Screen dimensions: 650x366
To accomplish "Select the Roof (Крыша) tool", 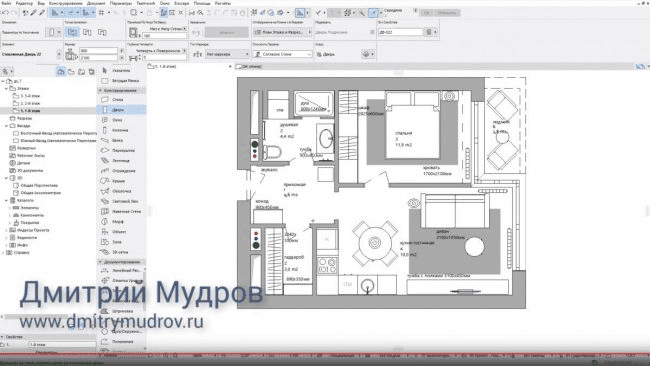I will (x=121, y=181).
